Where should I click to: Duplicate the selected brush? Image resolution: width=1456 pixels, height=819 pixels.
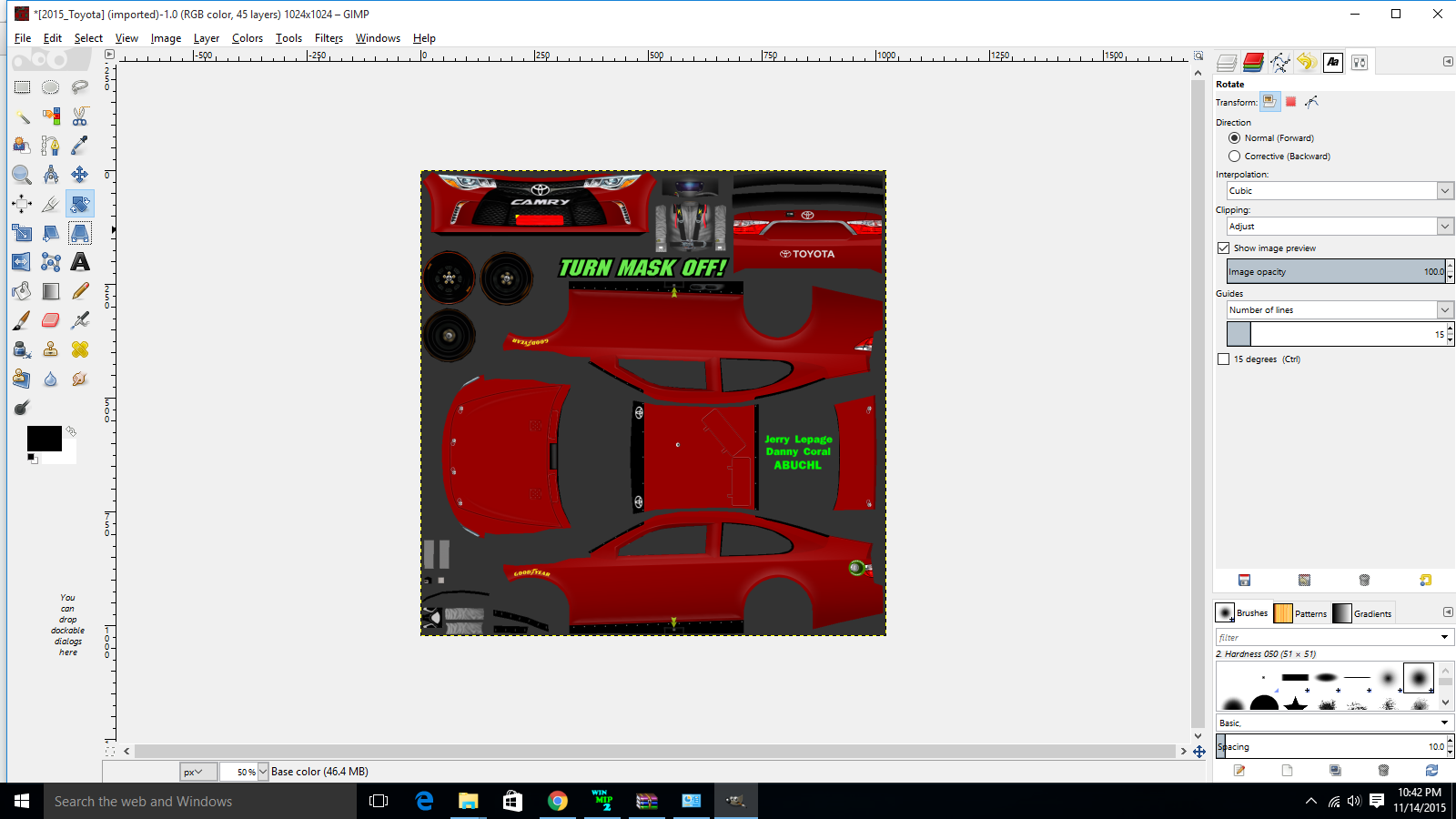tap(1335, 771)
